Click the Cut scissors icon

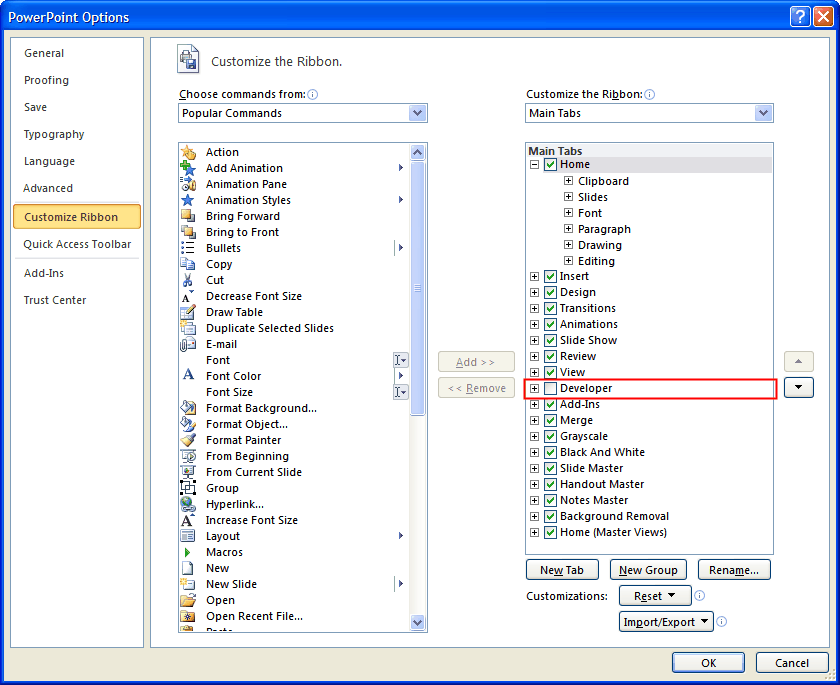[x=188, y=280]
